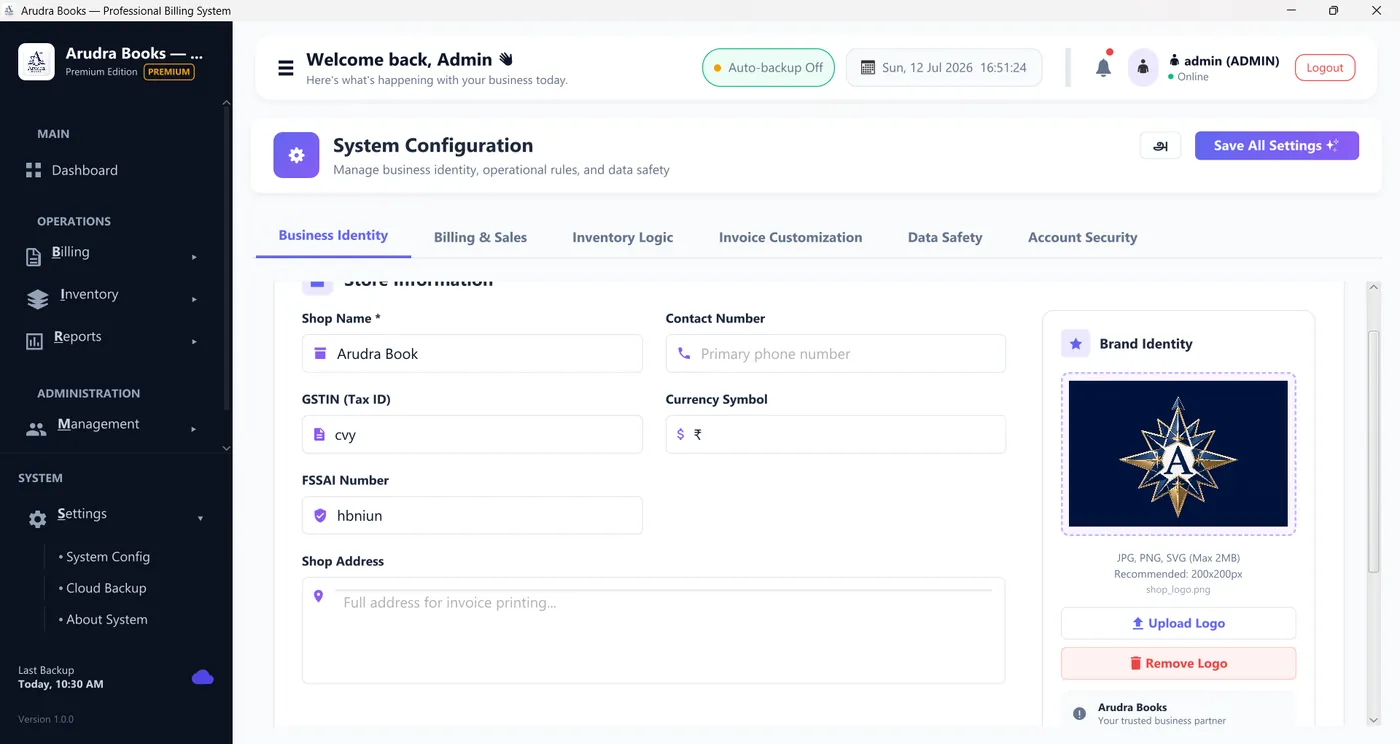Viewport: 1400px width, 744px height.
Task: Click the FSSAI Number input field
Action: tap(472, 516)
